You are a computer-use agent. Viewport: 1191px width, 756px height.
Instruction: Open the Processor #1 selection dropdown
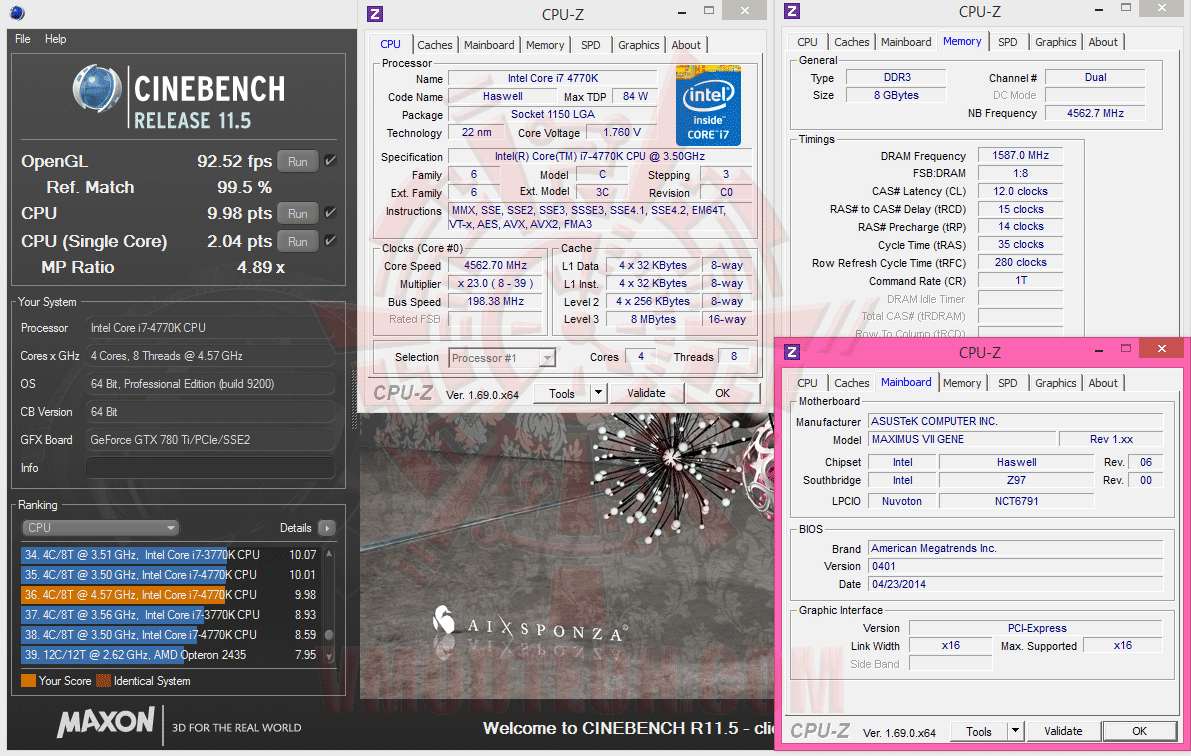pos(502,358)
